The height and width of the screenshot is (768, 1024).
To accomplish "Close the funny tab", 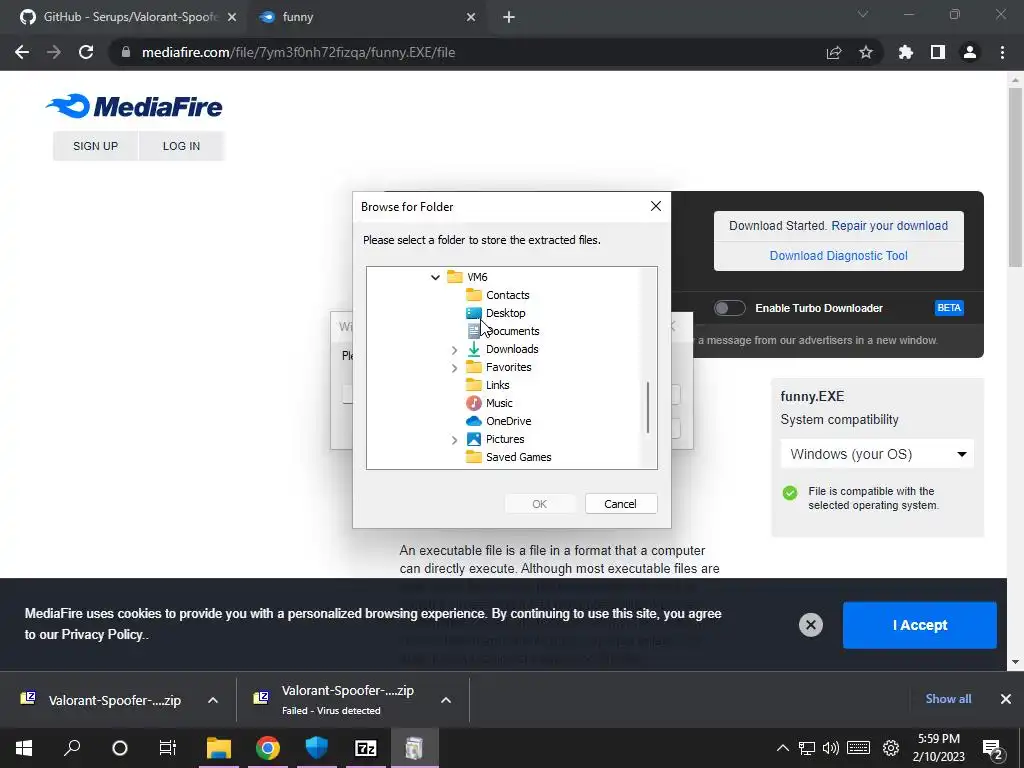I will tap(471, 17).
